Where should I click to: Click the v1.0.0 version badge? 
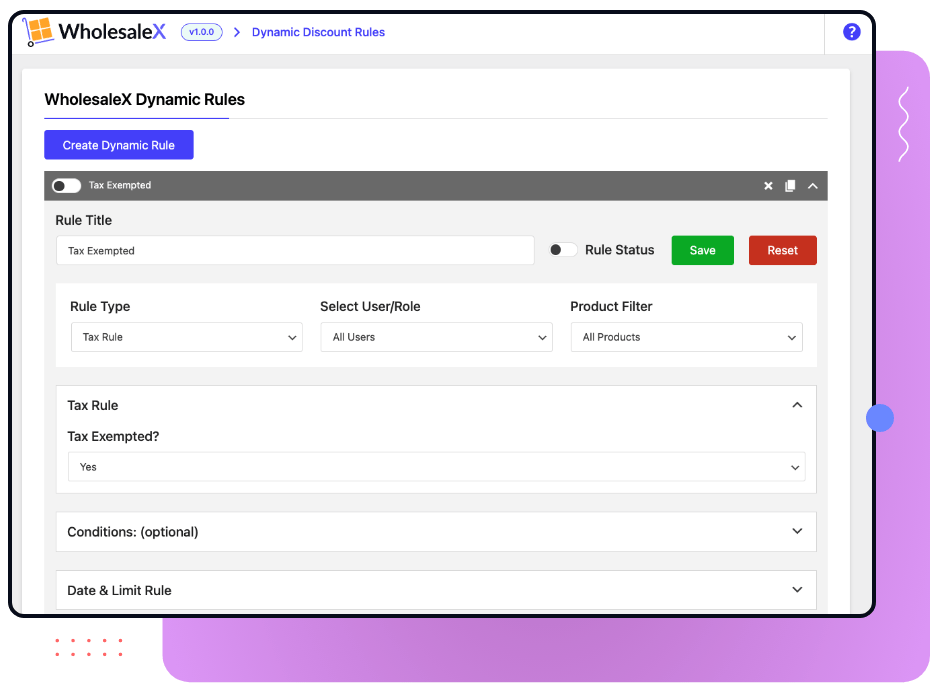tap(202, 32)
